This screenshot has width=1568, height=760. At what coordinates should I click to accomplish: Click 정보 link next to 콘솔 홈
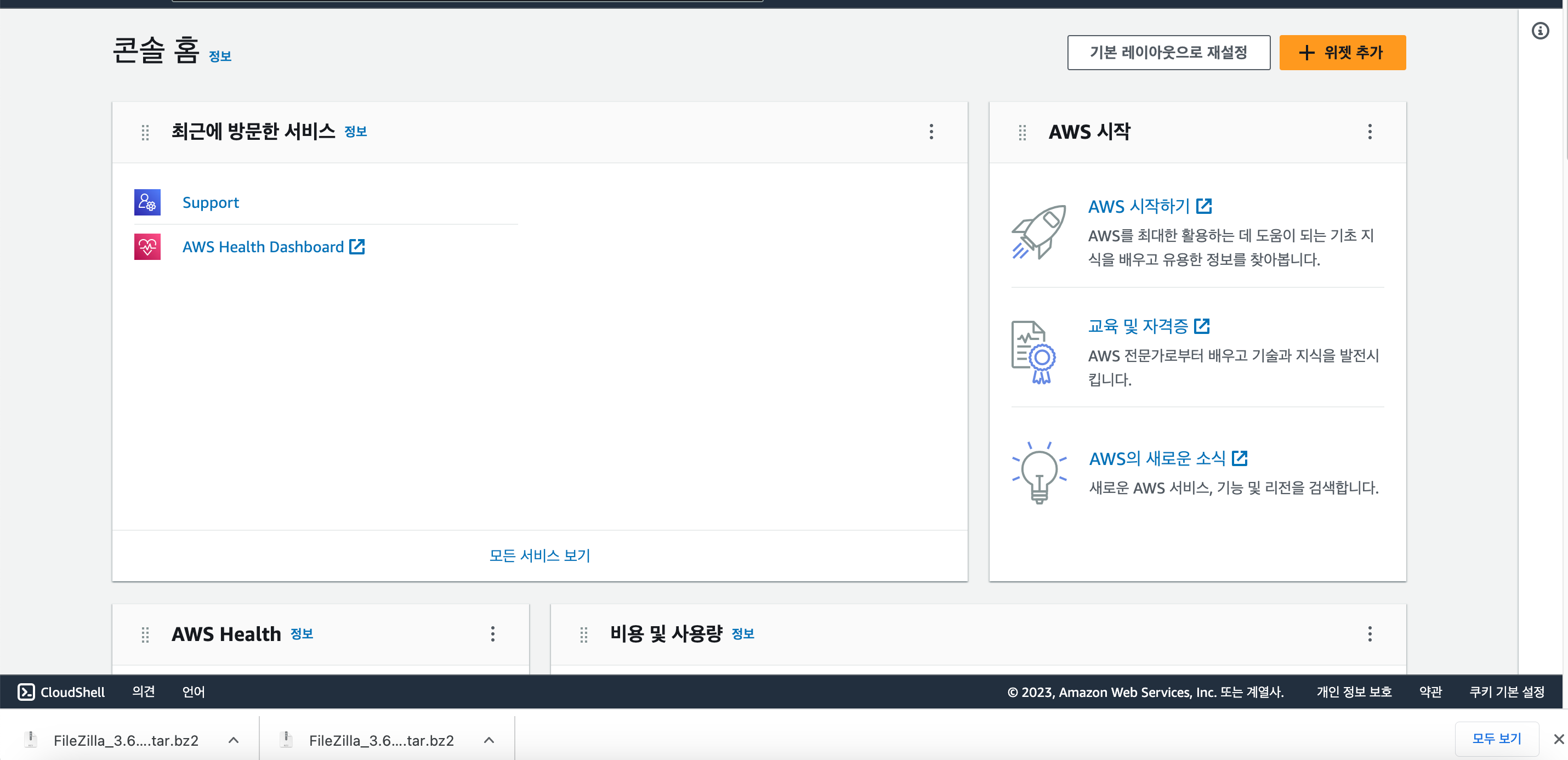[220, 56]
